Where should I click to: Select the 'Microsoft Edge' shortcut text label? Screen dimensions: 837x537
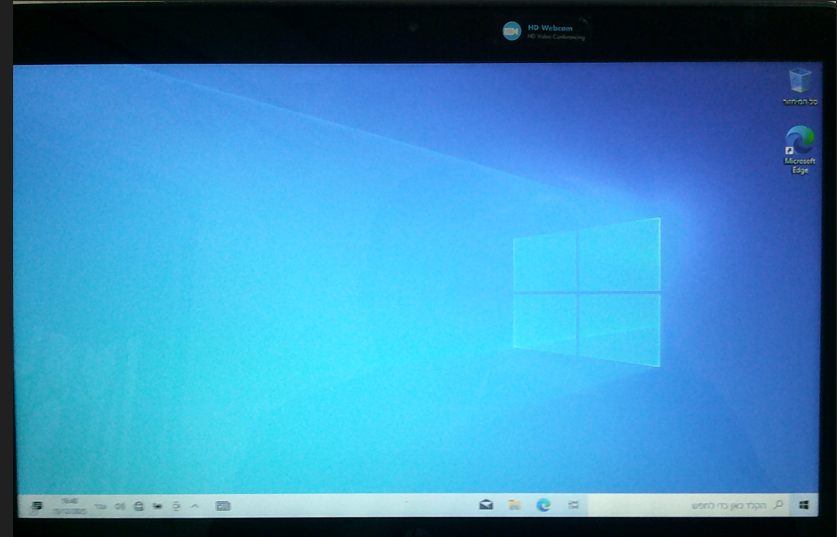(799, 165)
